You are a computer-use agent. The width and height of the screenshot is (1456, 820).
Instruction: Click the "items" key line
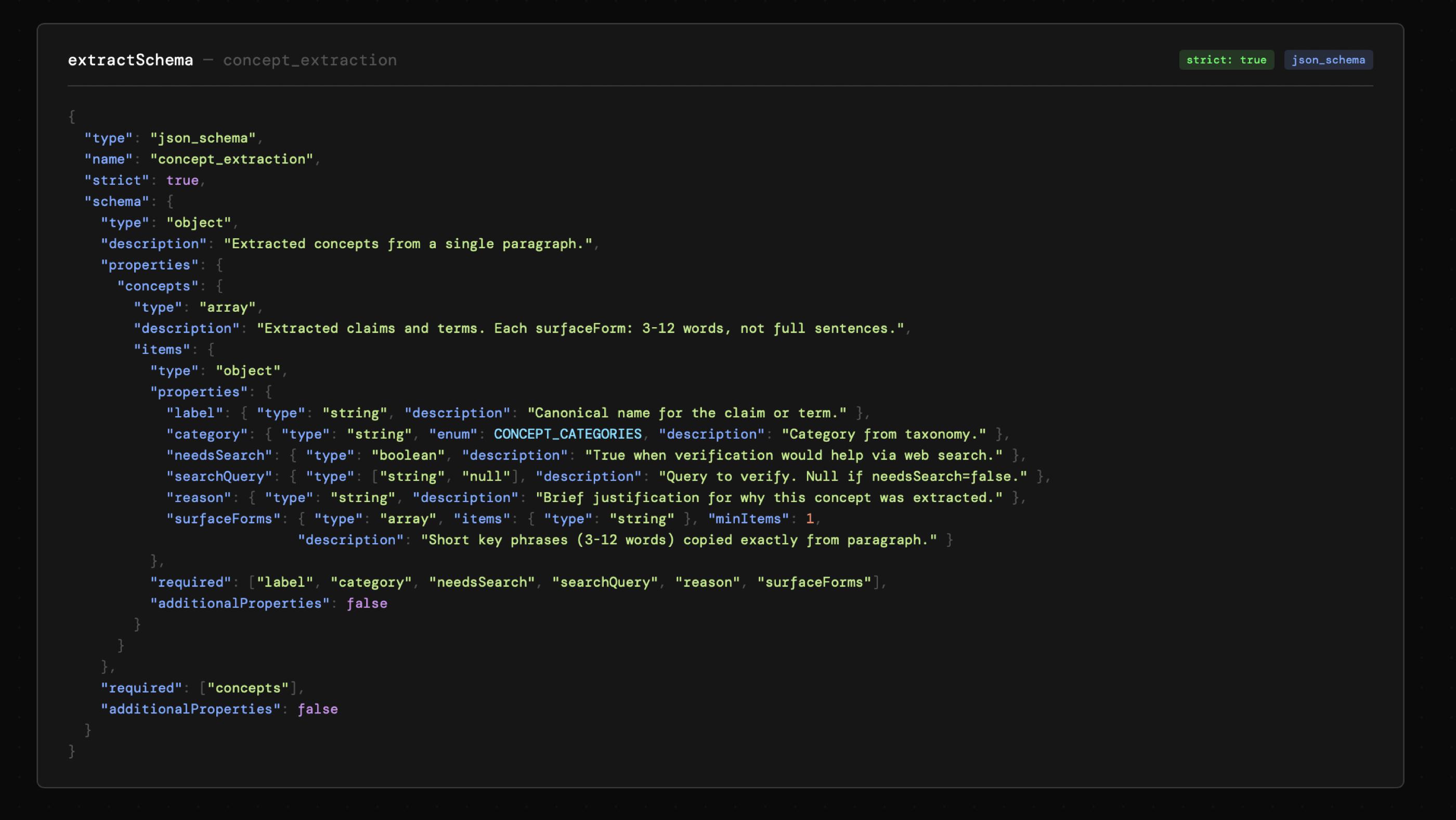pos(162,350)
